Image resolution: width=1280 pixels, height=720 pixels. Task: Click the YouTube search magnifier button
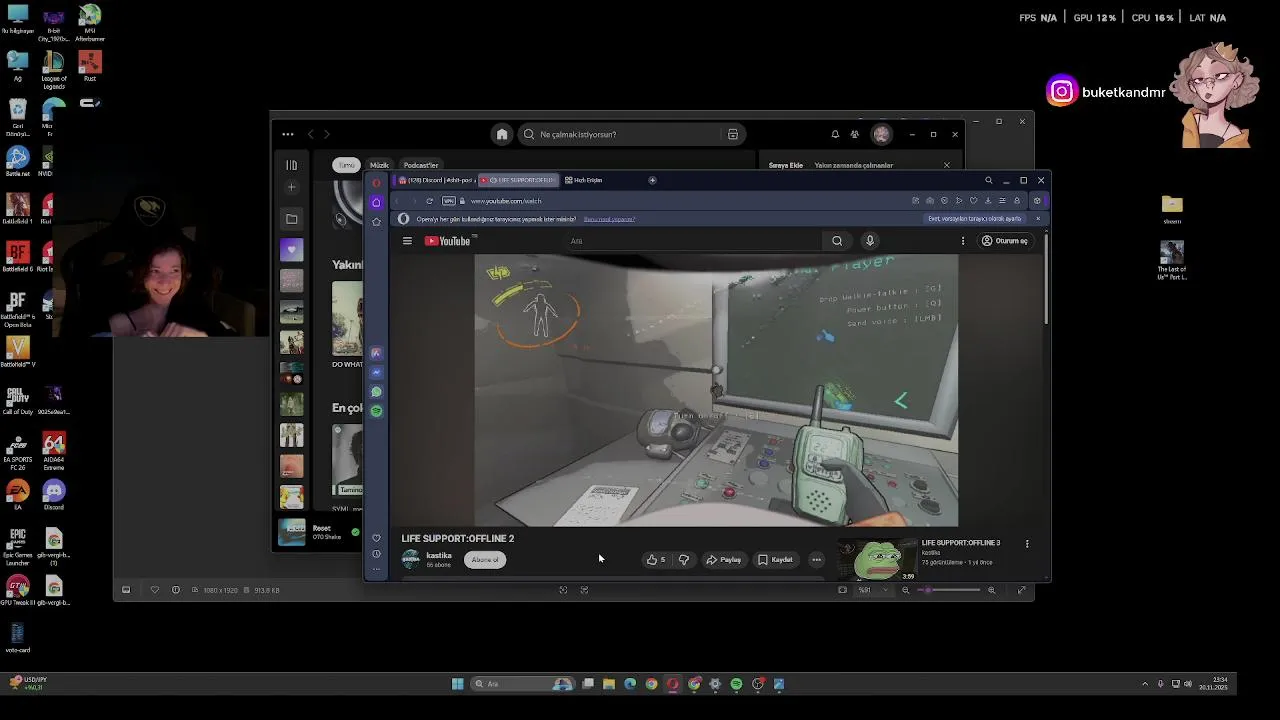click(x=837, y=241)
